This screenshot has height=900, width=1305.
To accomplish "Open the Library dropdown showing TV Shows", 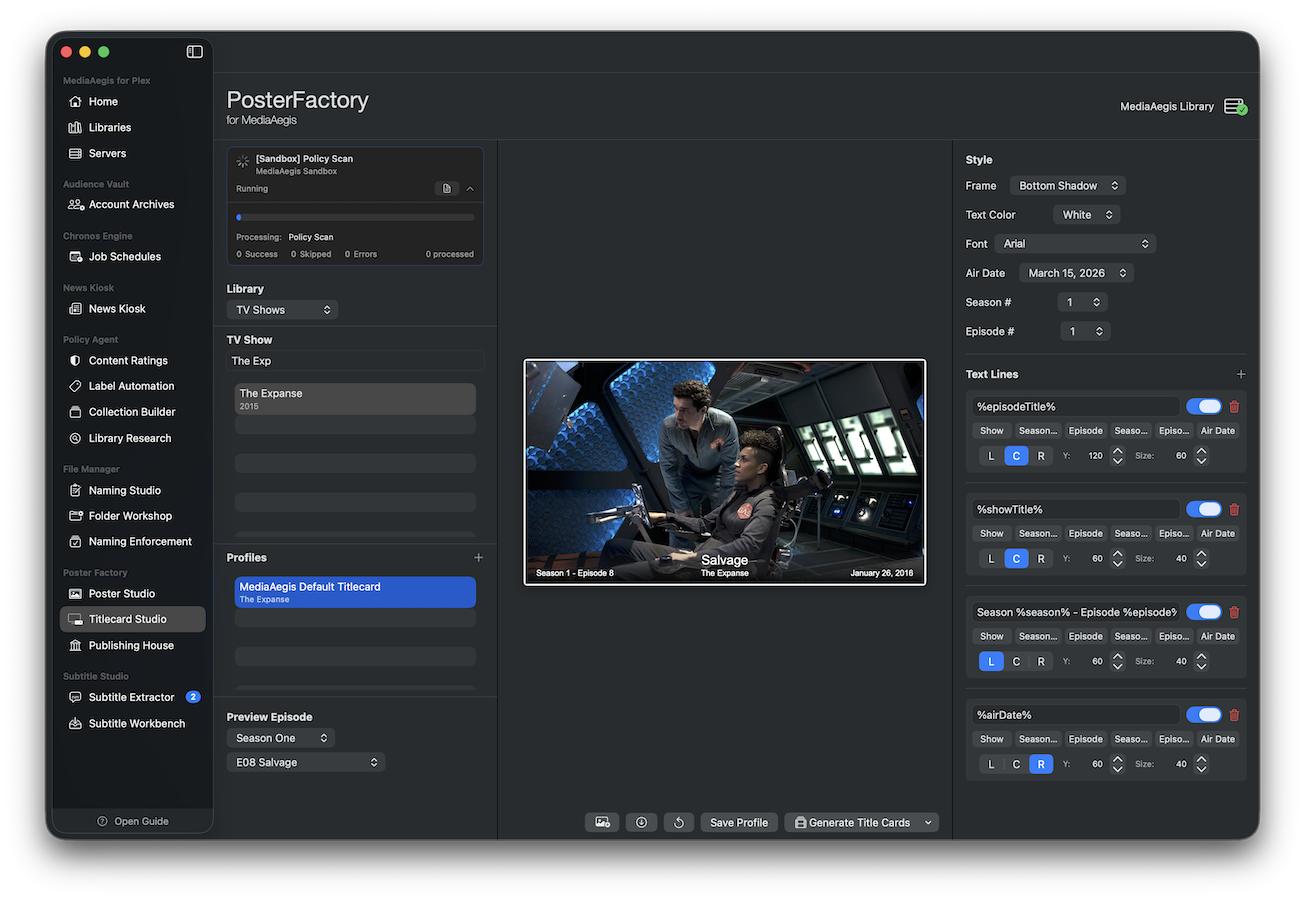I will (x=282, y=310).
